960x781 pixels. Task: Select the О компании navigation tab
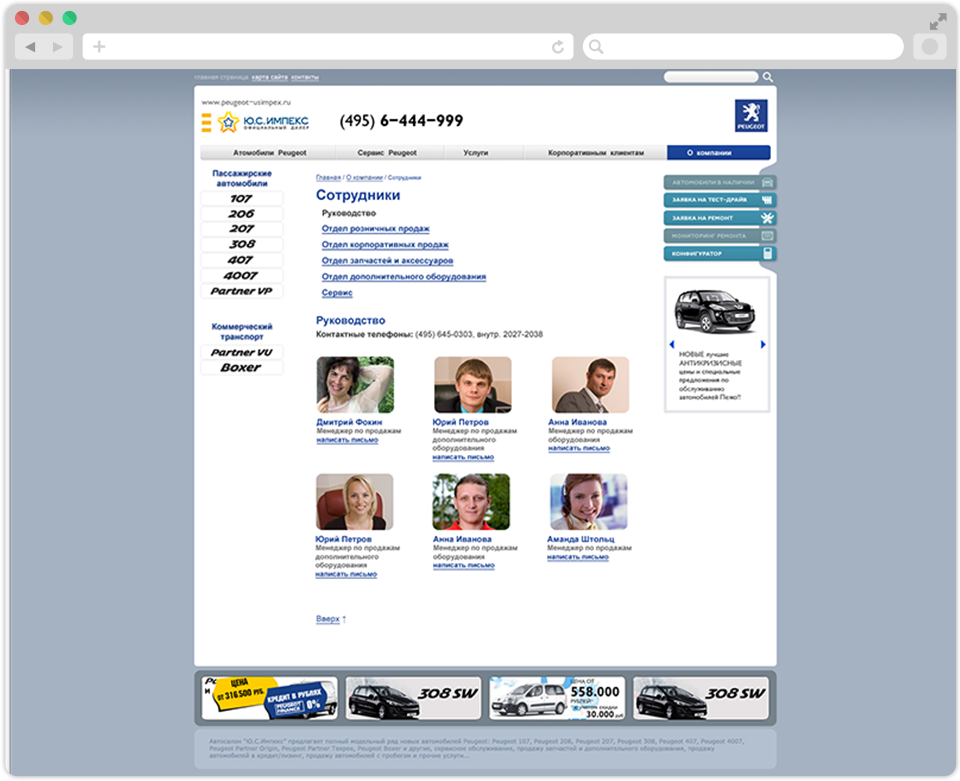[718, 152]
